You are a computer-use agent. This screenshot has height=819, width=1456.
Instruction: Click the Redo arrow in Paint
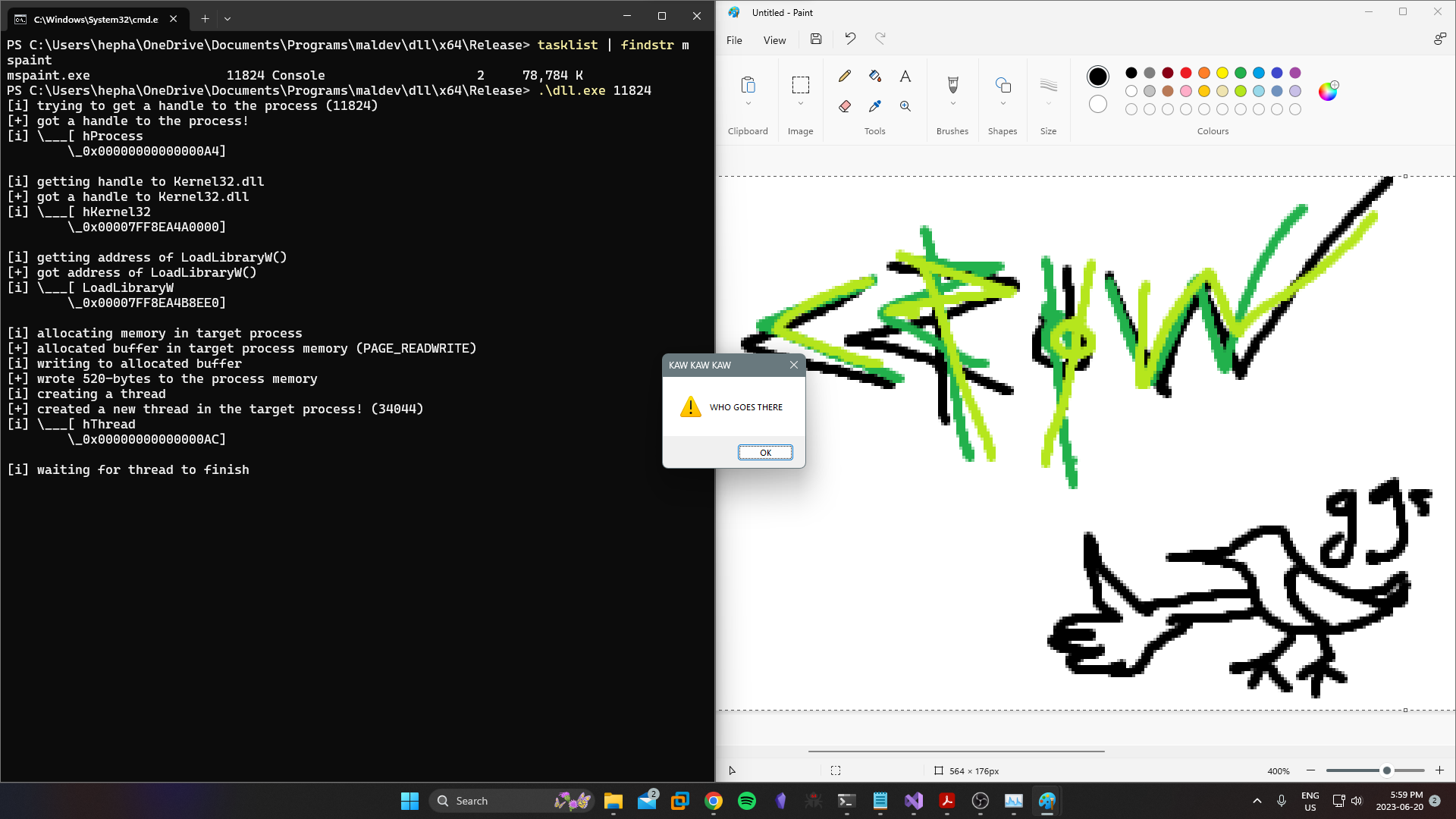880,39
